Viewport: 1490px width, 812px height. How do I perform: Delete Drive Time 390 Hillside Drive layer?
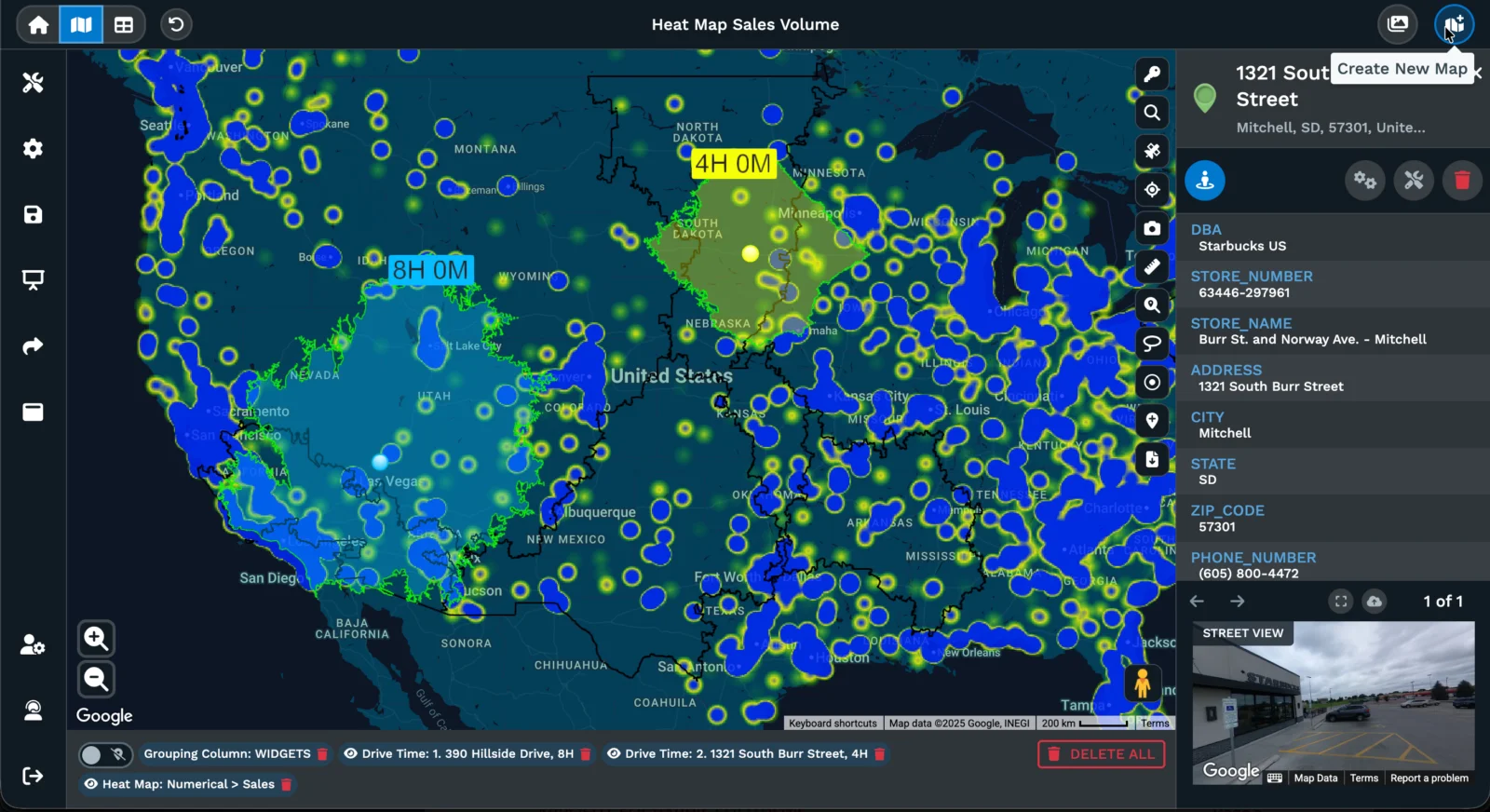tap(586, 754)
